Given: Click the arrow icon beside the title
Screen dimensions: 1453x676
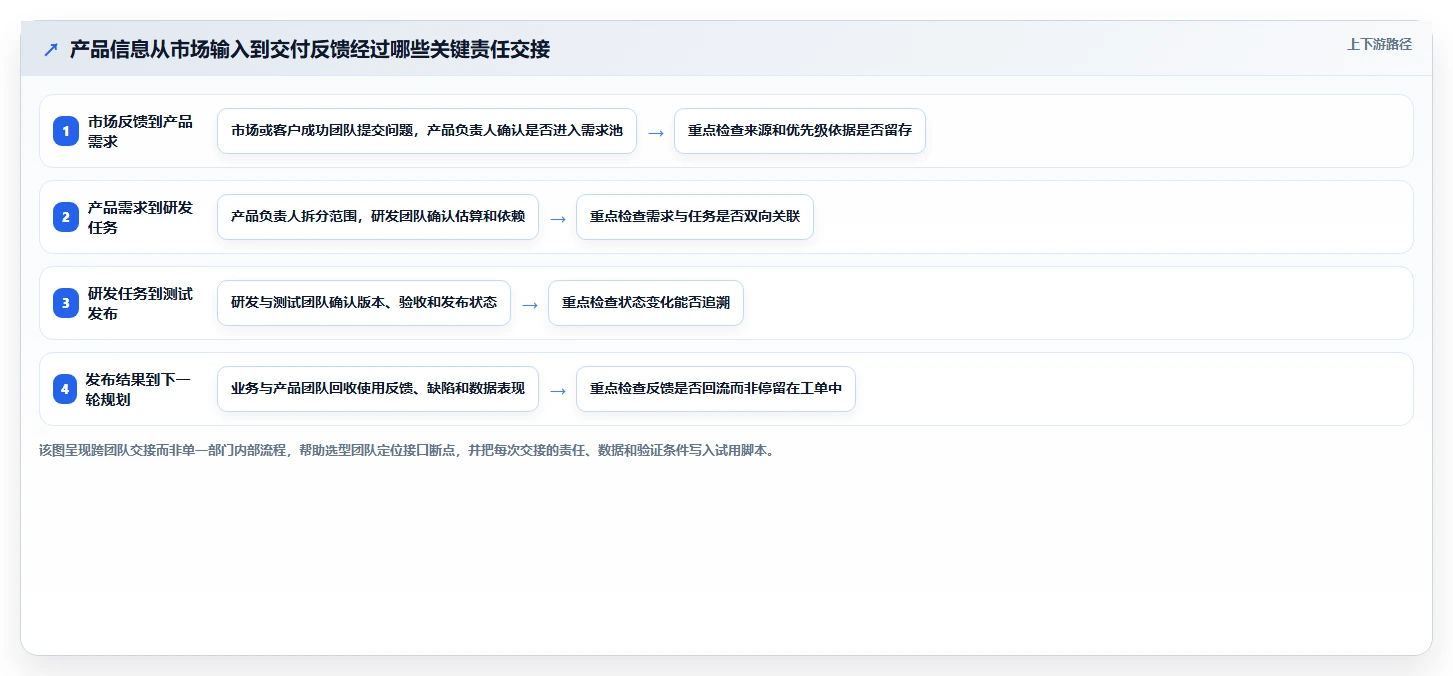Looking at the screenshot, I should click(x=51, y=49).
